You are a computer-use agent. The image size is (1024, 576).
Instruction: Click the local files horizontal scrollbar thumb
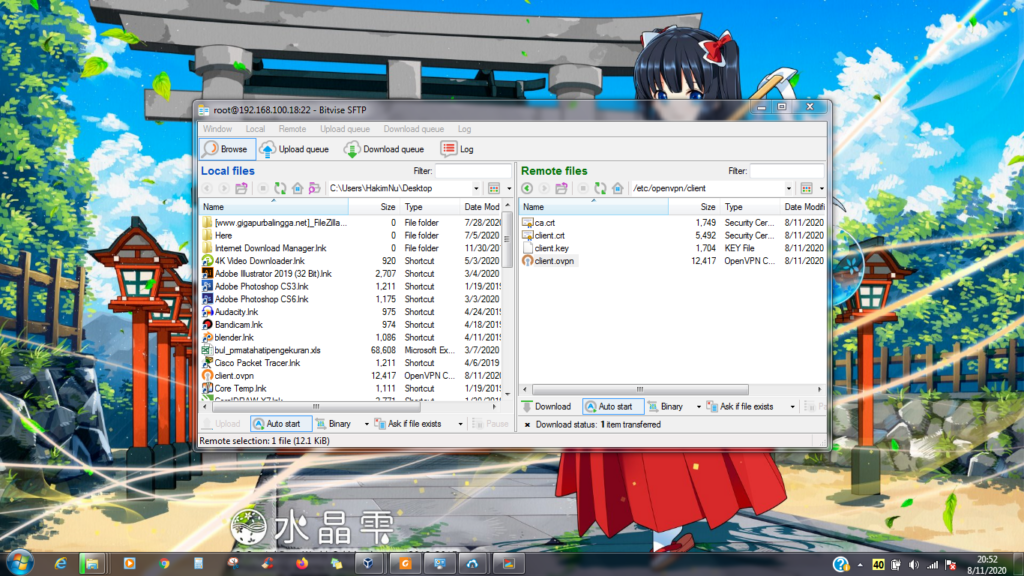pos(316,407)
